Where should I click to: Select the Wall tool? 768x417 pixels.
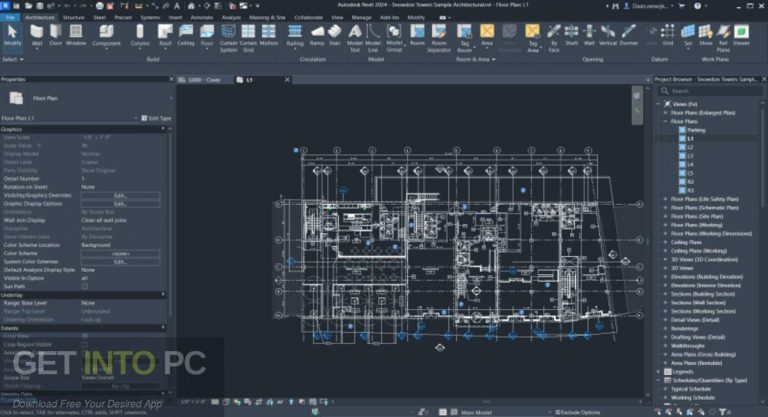[x=37, y=35]
